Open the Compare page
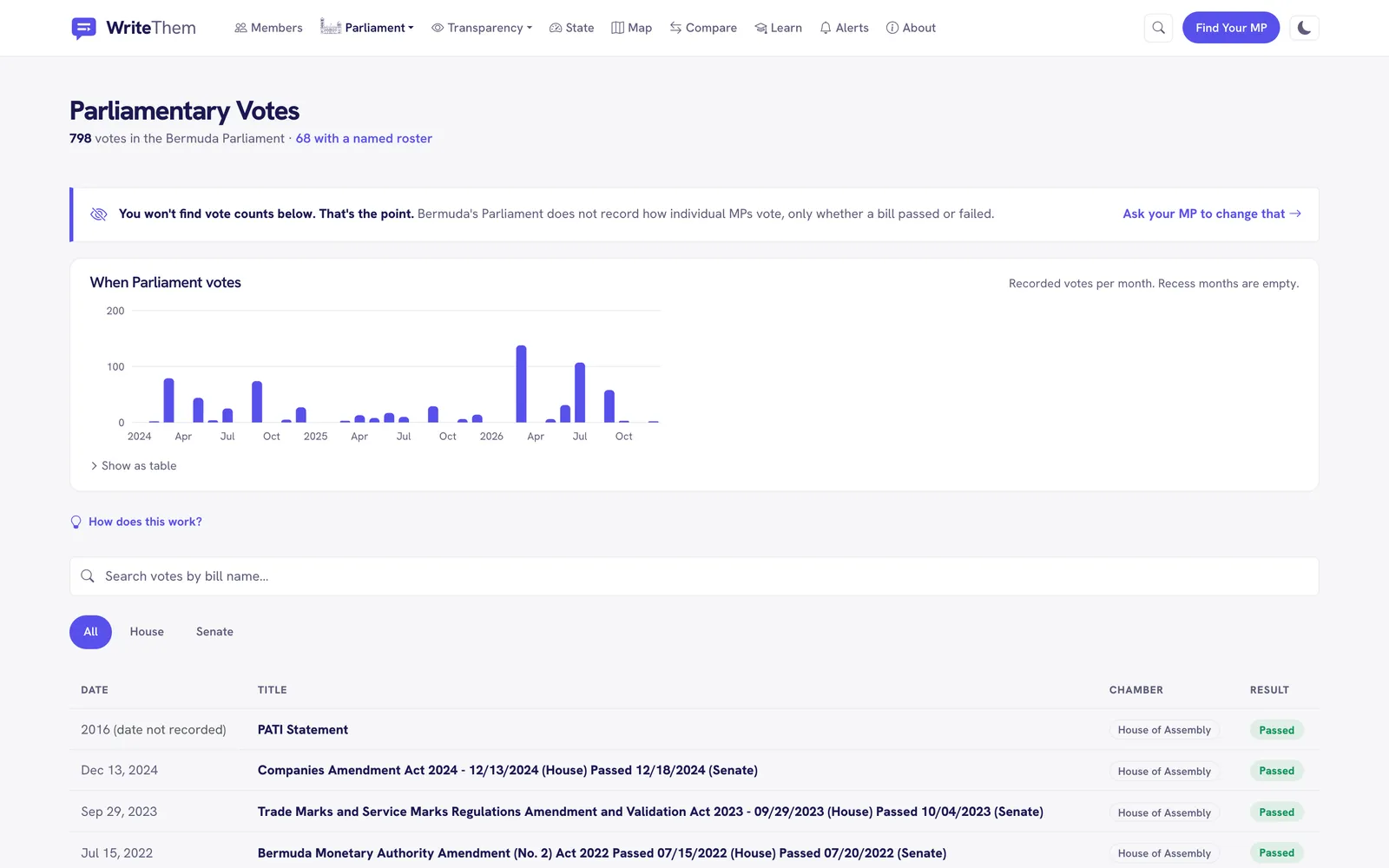 tap(703, 28)
